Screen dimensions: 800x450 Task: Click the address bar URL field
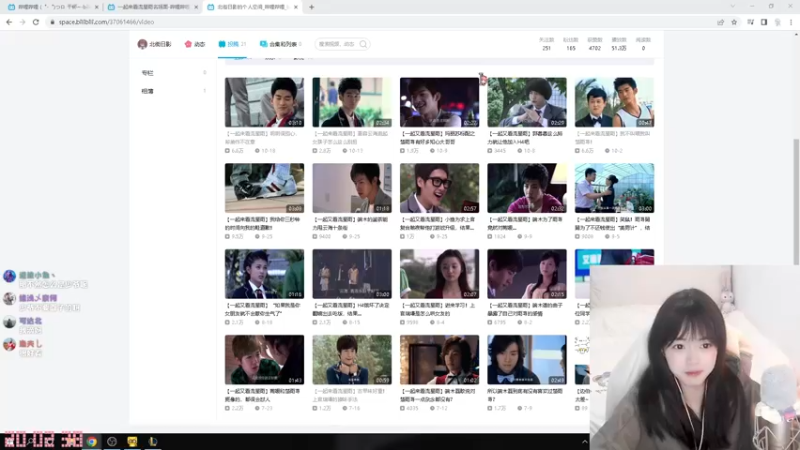[380, 22]
